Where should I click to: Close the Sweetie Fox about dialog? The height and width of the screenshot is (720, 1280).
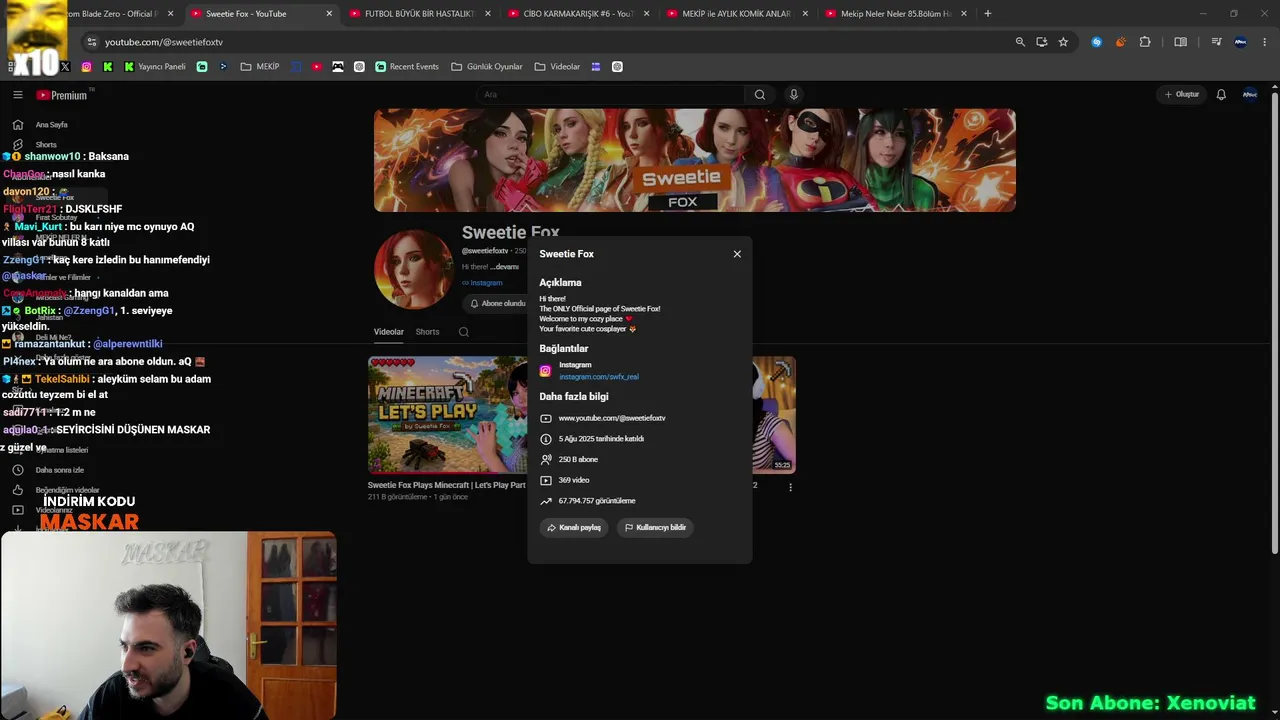pyautogui.click(x=737, y=254)
